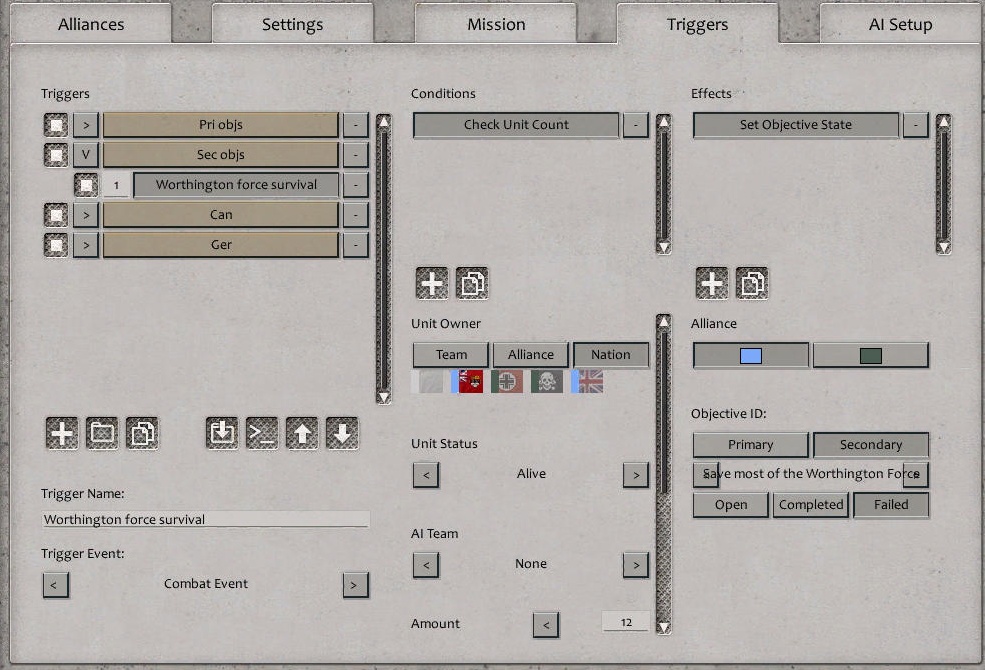Enable the checkbox next to the Can trigger

(x=57, y=214)
